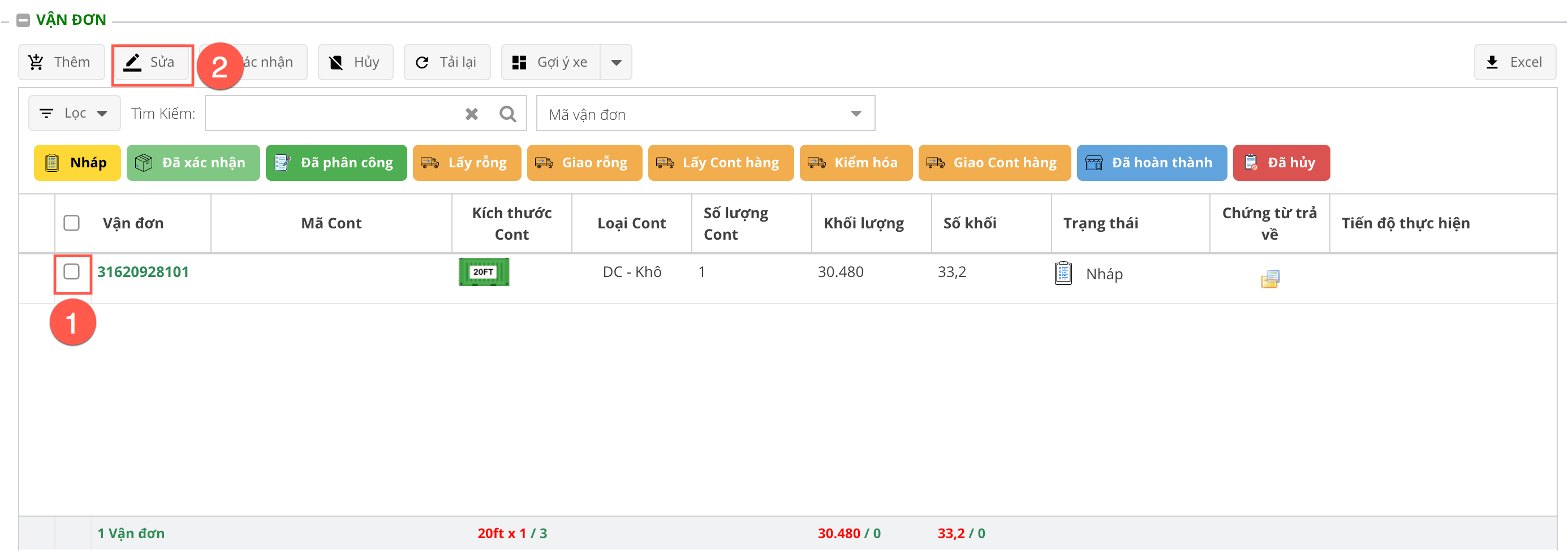Click the Tải lại reload icon
Image resolution: width=1568 pixels, height=554 pixels.
[x=422, y=62]
